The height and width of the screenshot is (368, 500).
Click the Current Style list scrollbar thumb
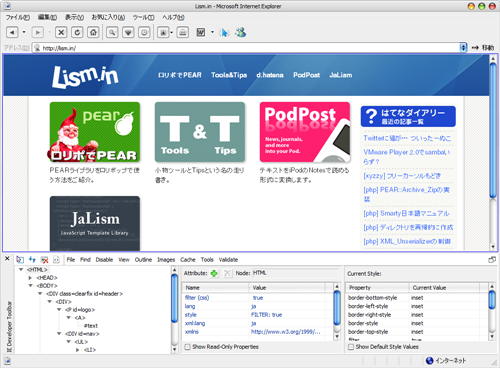click(x=492, y=300)
